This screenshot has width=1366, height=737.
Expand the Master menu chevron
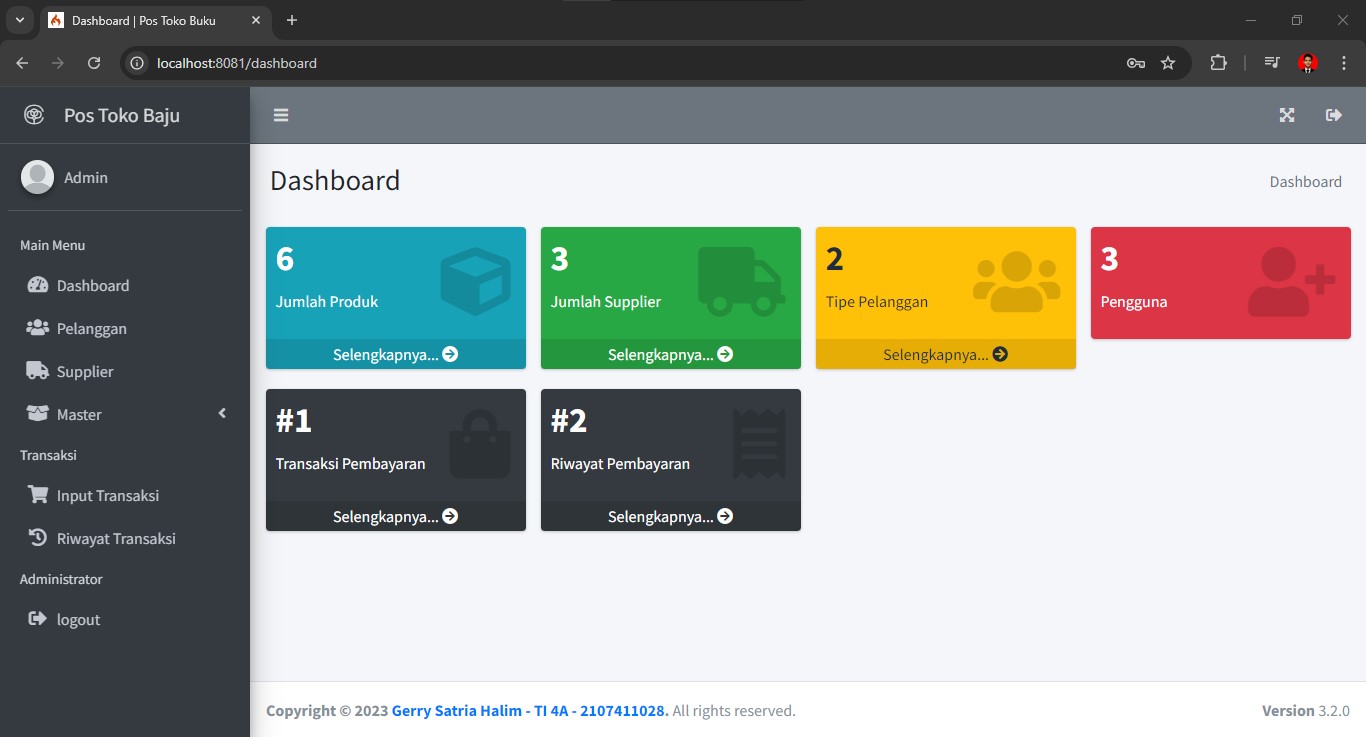(222, 414)
